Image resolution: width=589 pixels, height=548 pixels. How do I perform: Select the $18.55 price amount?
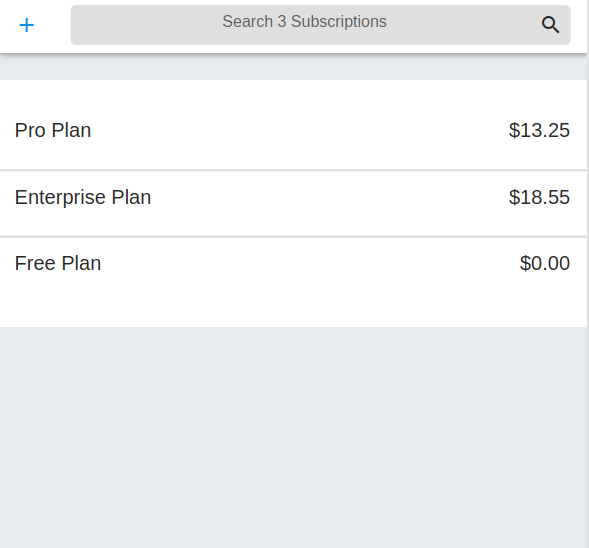click(539, 197)
